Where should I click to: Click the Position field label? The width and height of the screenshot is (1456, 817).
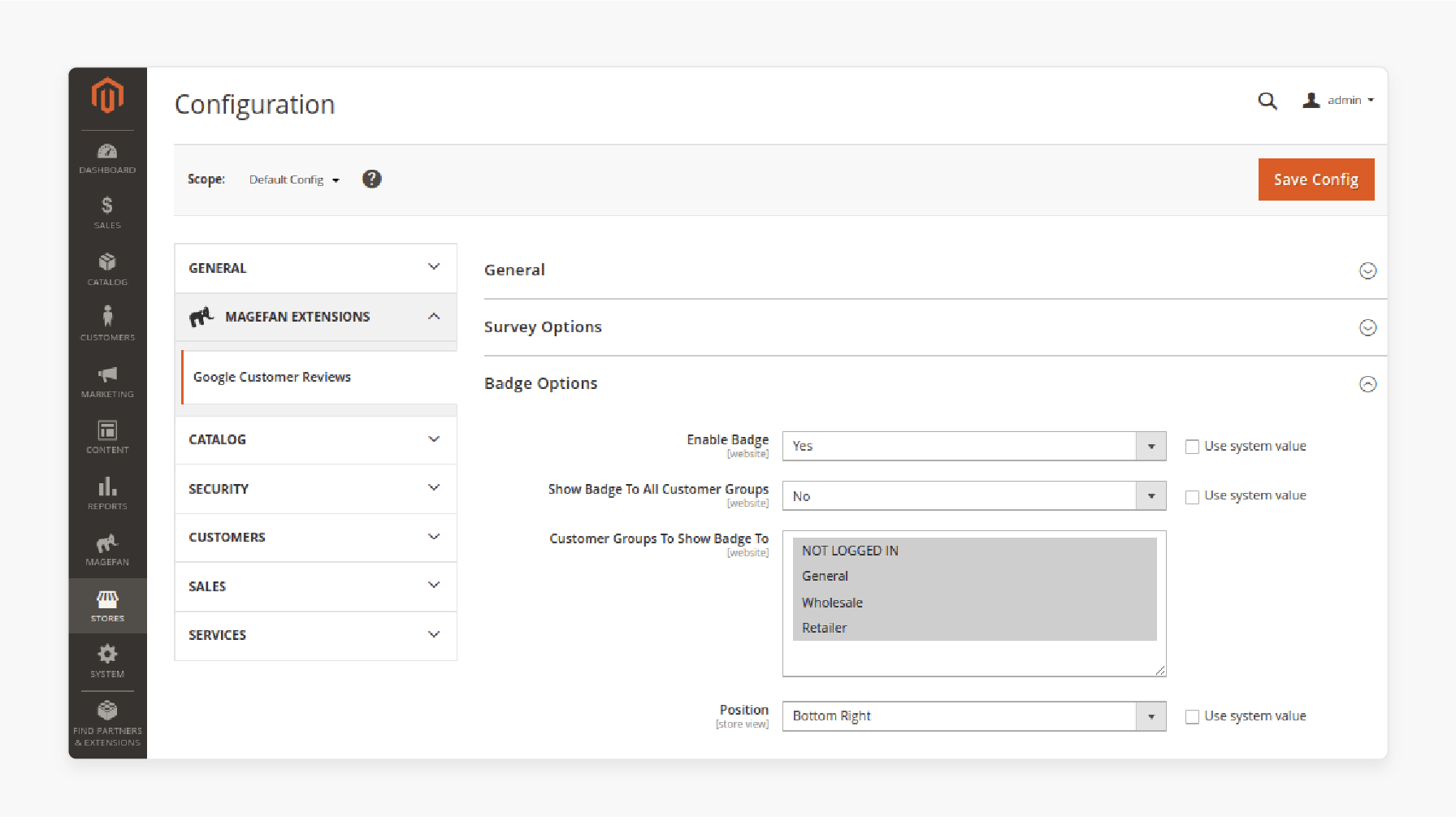coord(743,710)
